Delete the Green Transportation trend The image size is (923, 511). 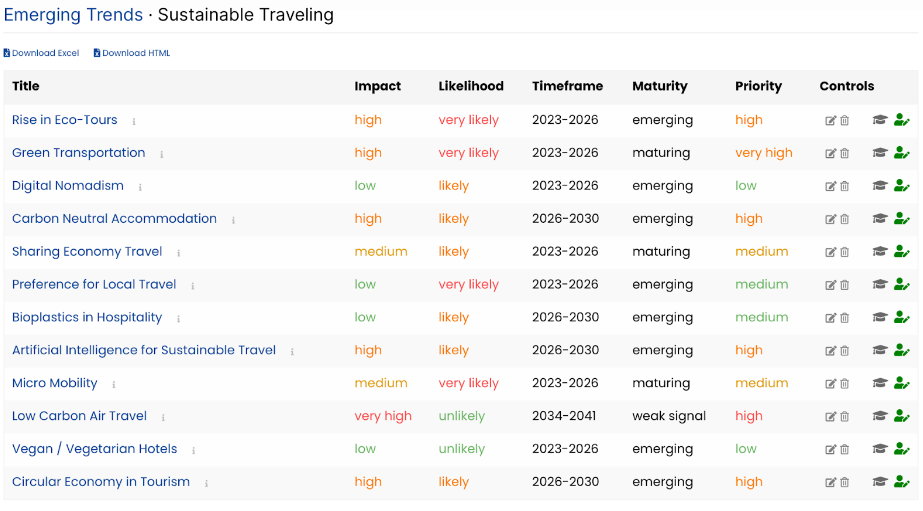(x=845, y=154)
